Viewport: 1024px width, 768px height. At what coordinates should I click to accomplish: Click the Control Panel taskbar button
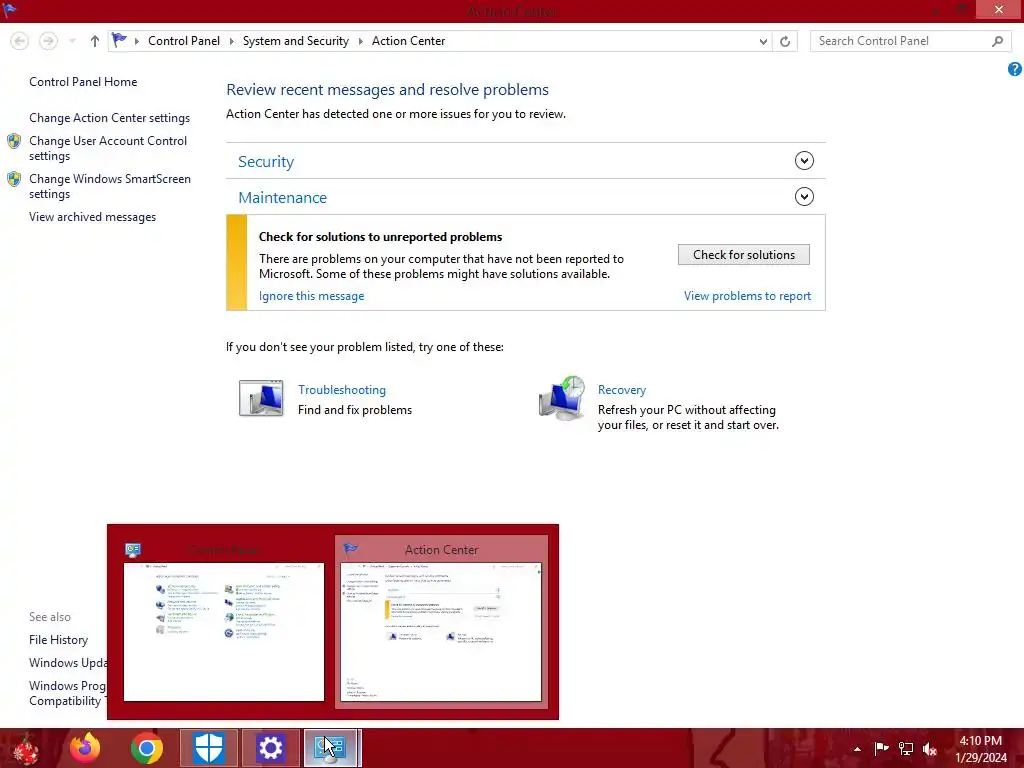pos(332,748)
